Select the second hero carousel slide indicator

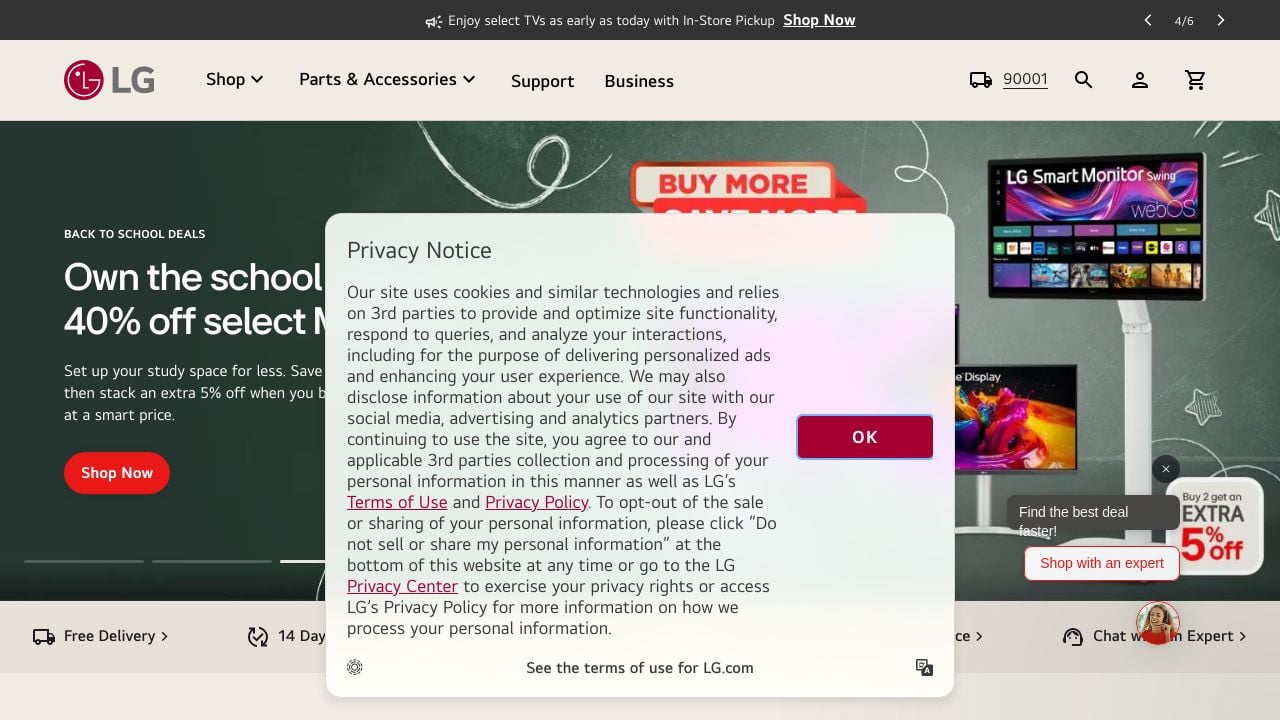pos(212,561)
